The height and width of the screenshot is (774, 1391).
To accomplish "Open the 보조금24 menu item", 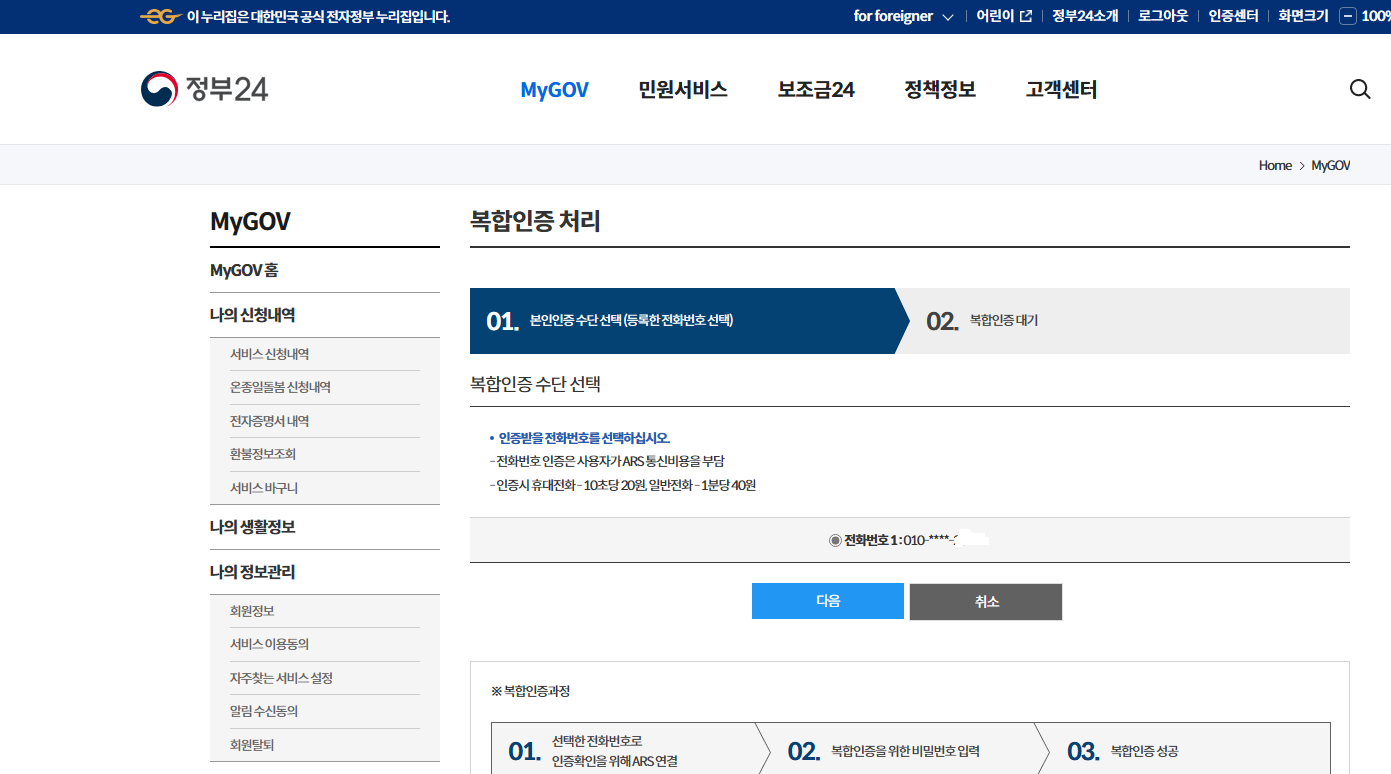I will click(x=815, y=89).
